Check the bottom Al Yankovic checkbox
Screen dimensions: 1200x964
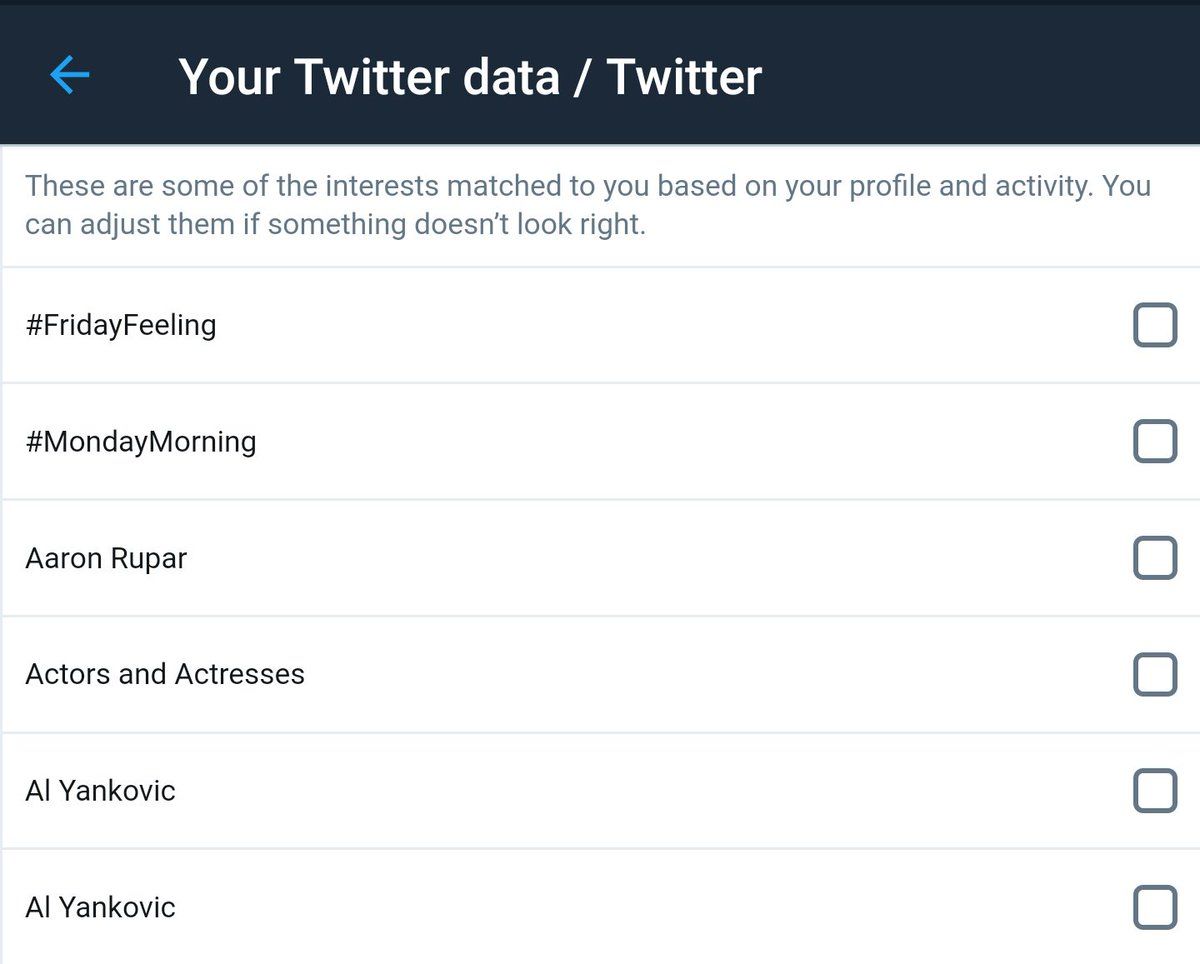[x=1154, y=907]
